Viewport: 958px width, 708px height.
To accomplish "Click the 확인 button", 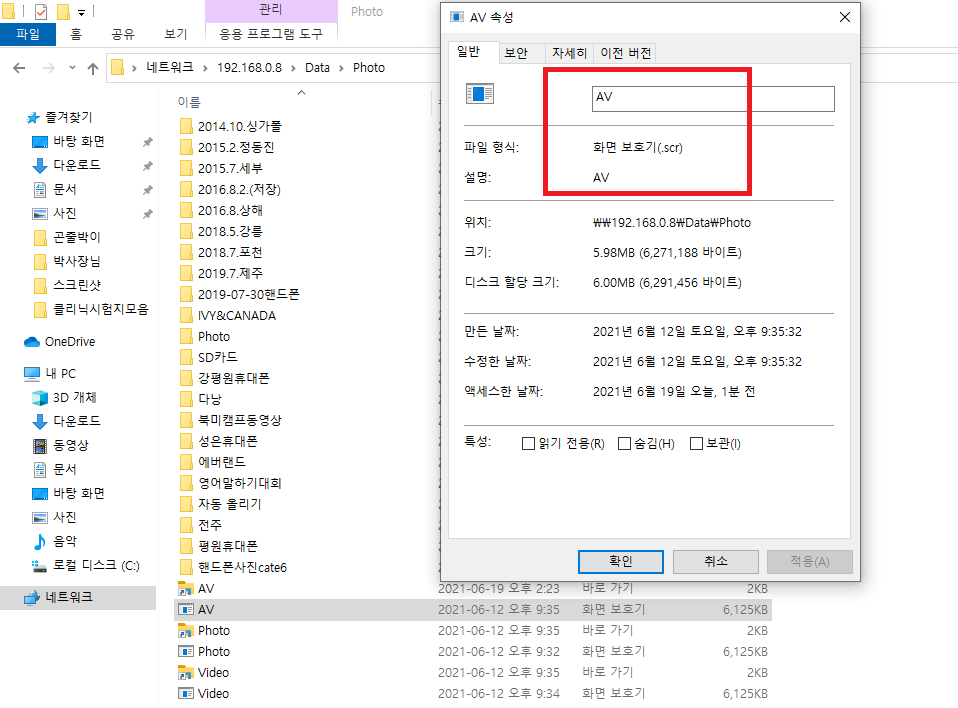I will pyautogui.click(x=621, y=562).
